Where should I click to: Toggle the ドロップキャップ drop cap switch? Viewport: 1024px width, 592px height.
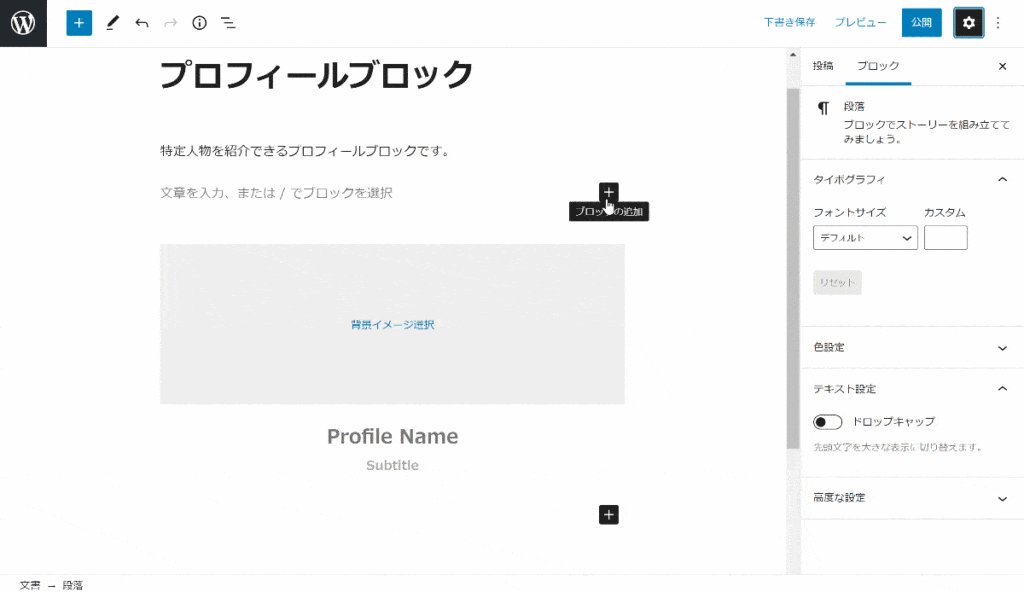827,421
